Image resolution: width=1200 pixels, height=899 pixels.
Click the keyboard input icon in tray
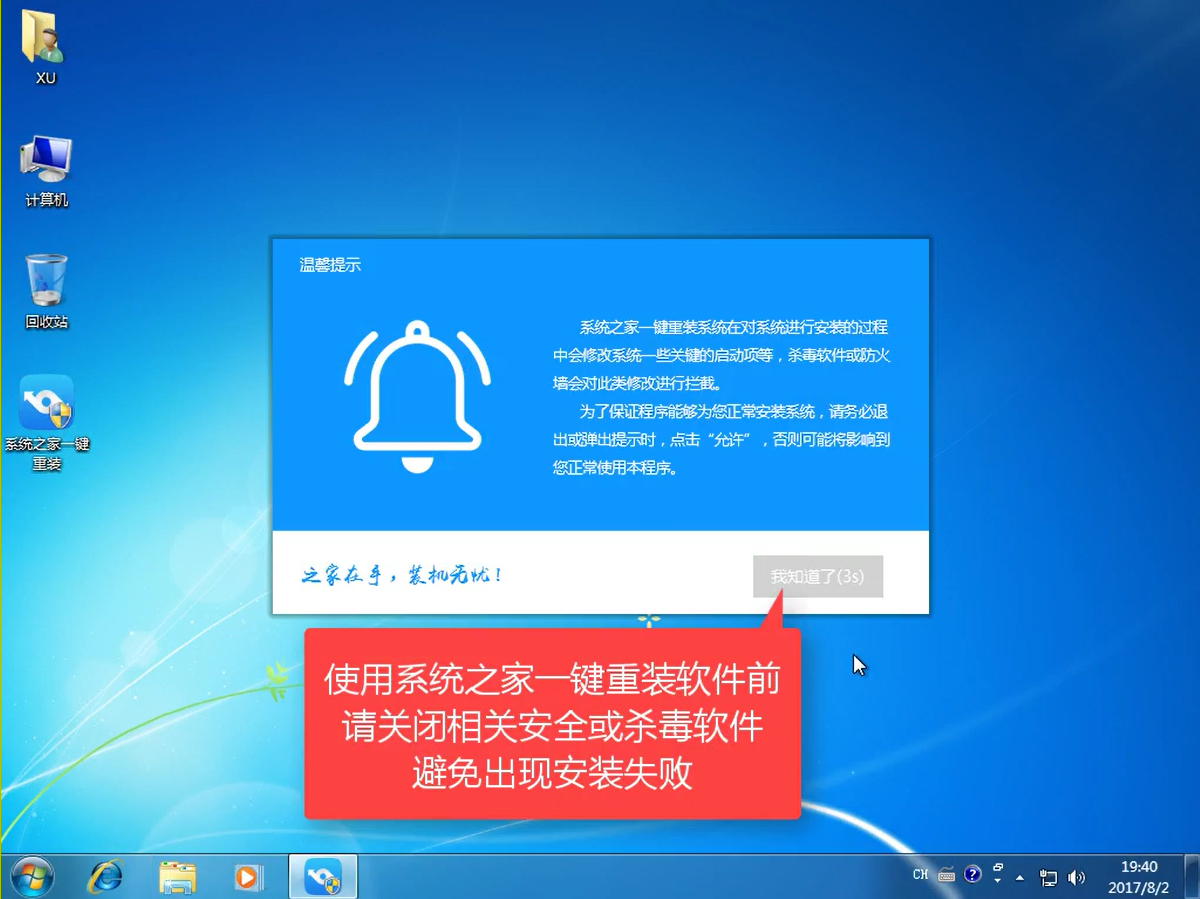tap(945, 875)
